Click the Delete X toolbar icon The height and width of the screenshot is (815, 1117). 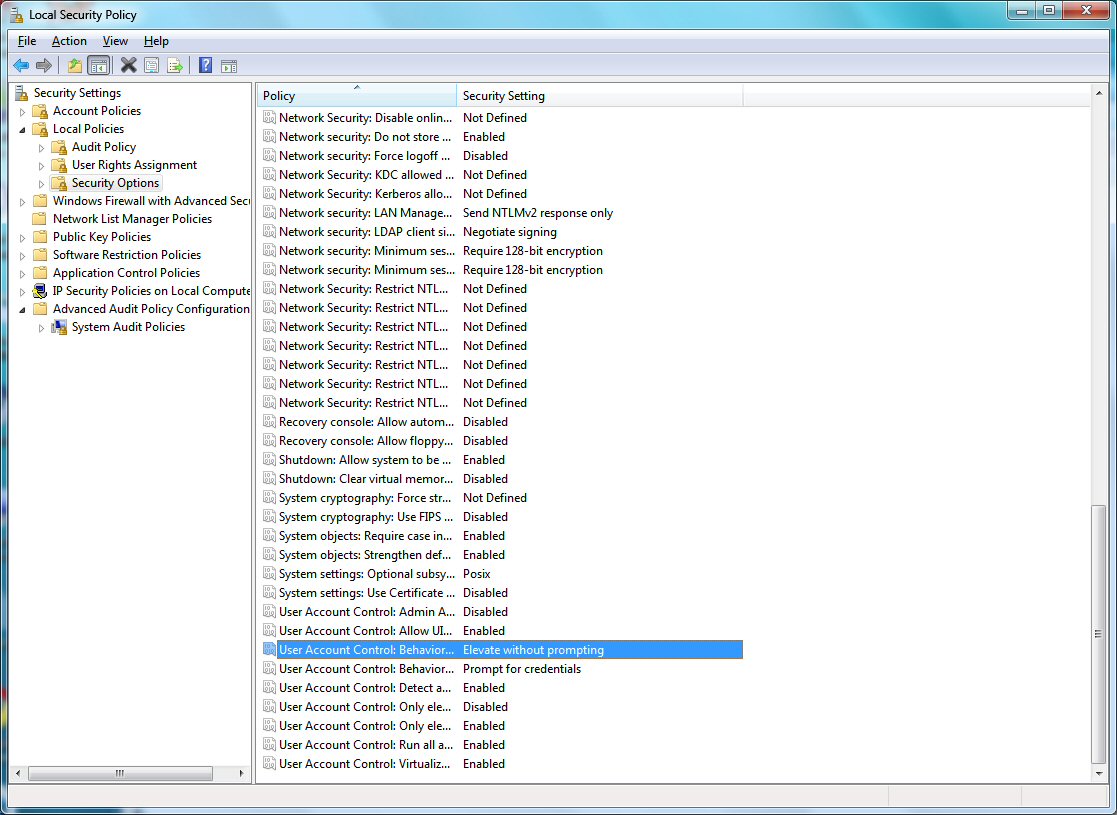(128, 66)
